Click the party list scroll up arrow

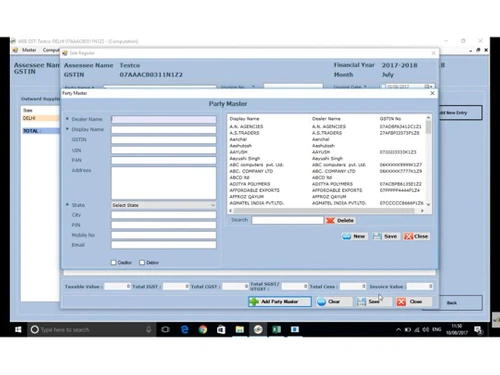click(428, 118)
